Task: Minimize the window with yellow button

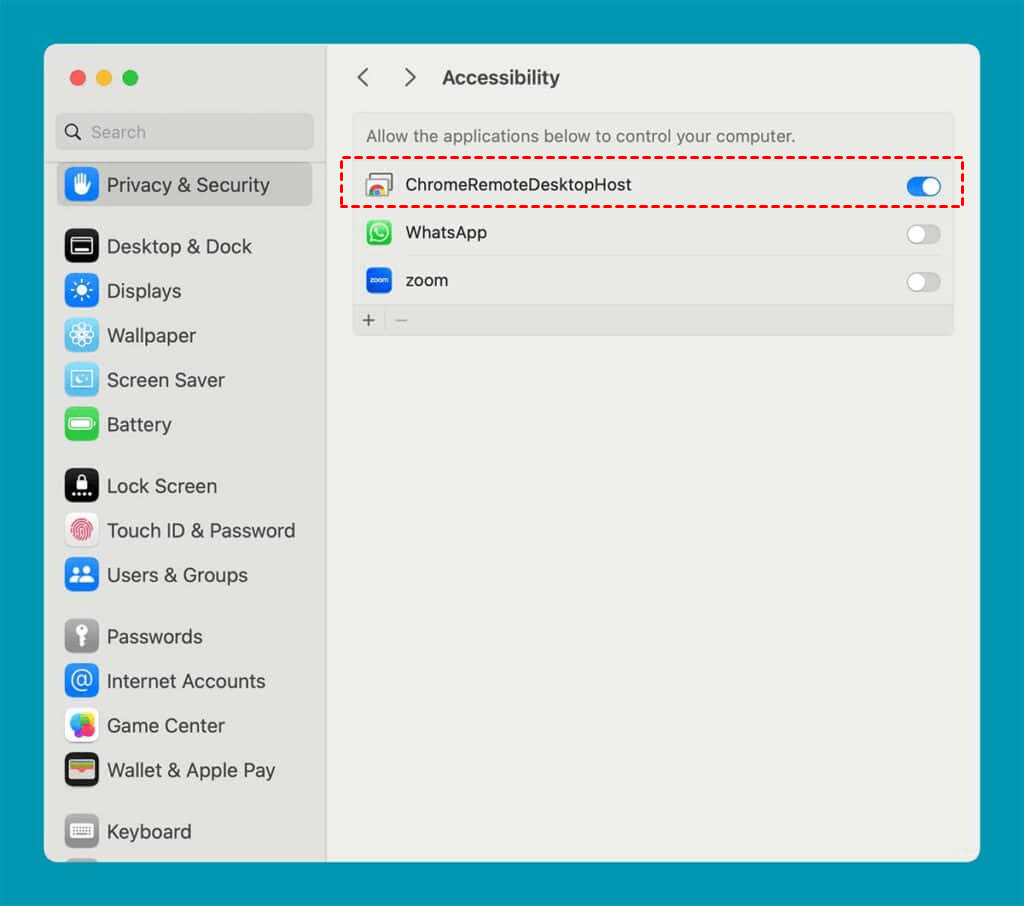Action: pos(104,78)
